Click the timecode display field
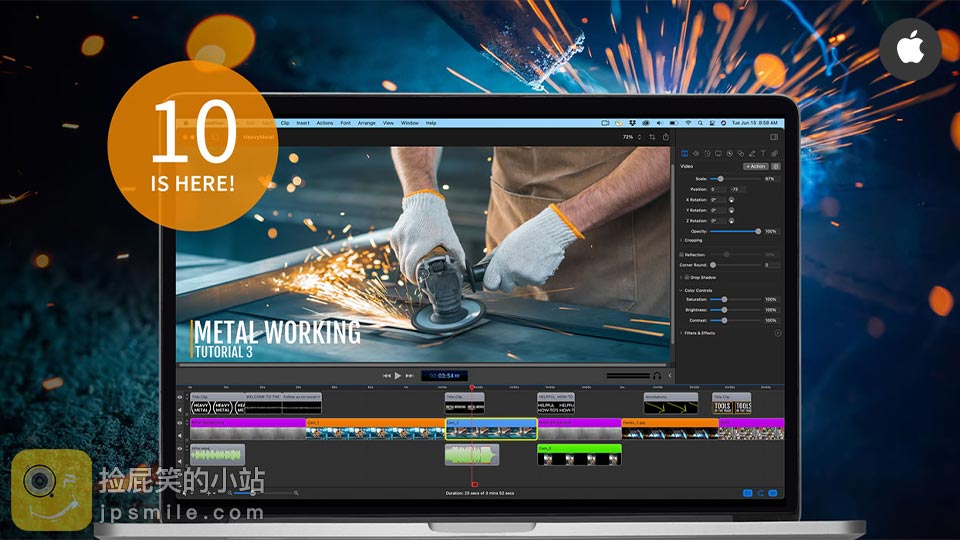 [444, 375]
